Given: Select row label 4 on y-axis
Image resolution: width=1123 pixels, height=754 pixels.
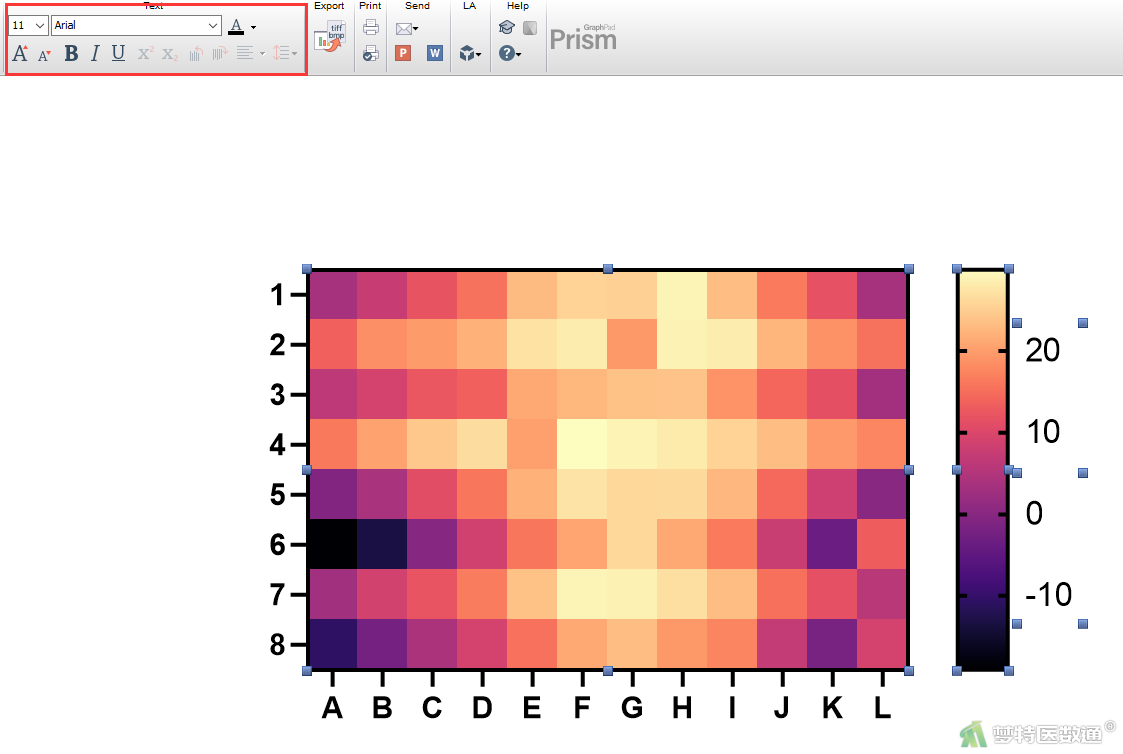Looking at the screenshot, I should (278, 445).
